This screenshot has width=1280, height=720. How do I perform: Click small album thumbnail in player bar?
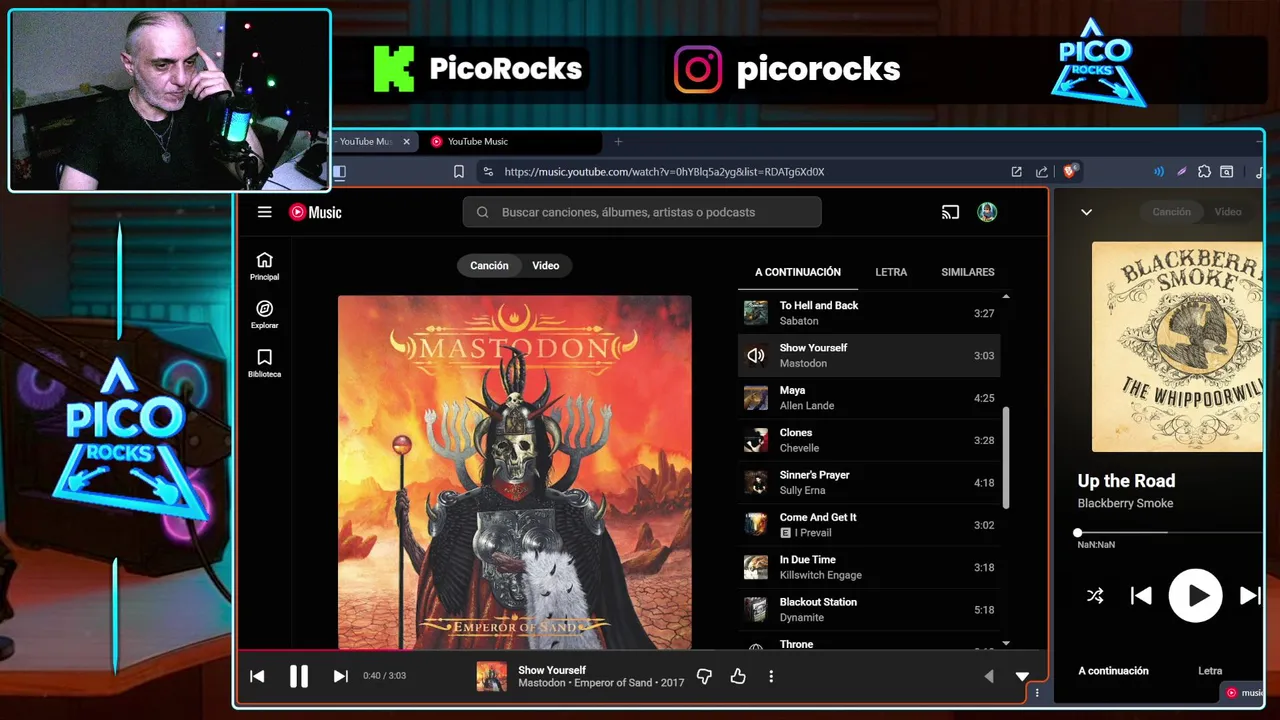click(x=491, y=677)
